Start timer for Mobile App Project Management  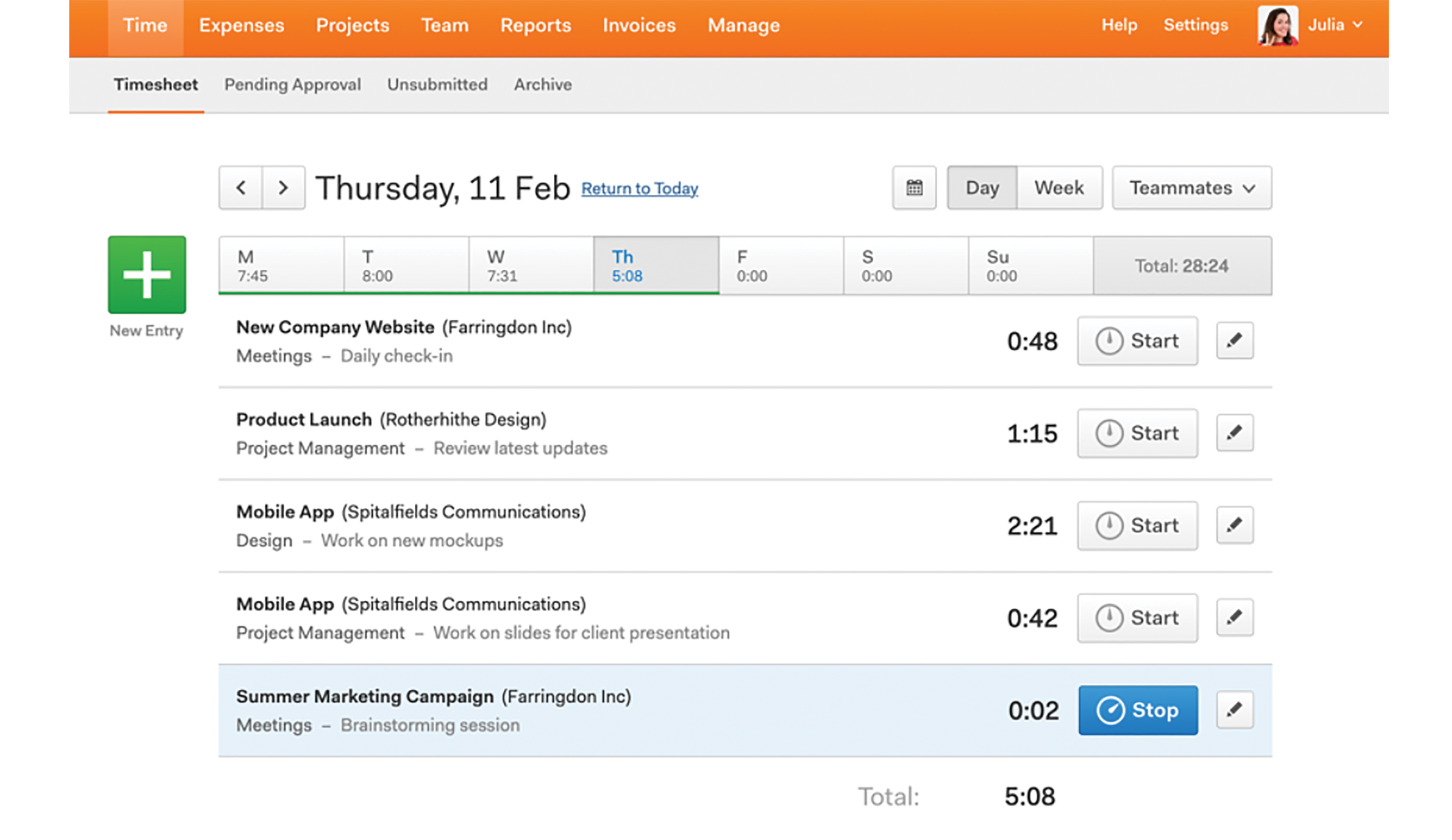click(x=1137, y=617)
